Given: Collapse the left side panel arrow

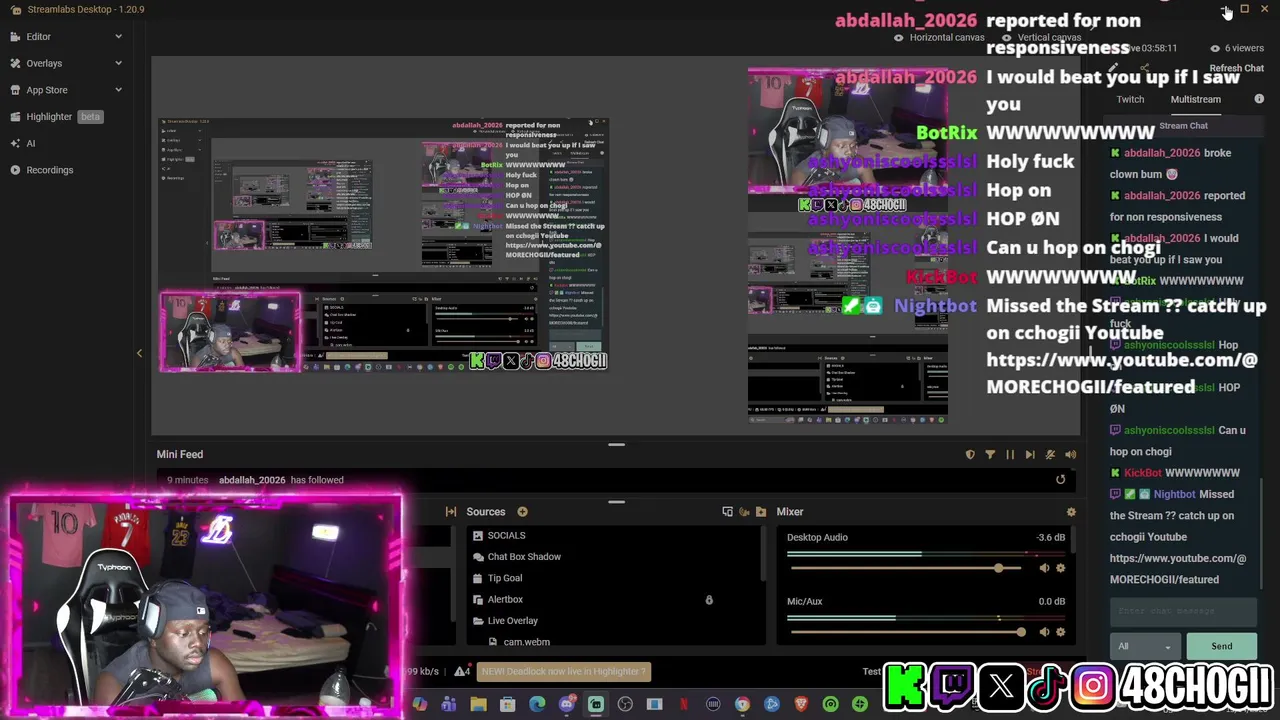Looking at the screenshot, I should pos(139,353).
